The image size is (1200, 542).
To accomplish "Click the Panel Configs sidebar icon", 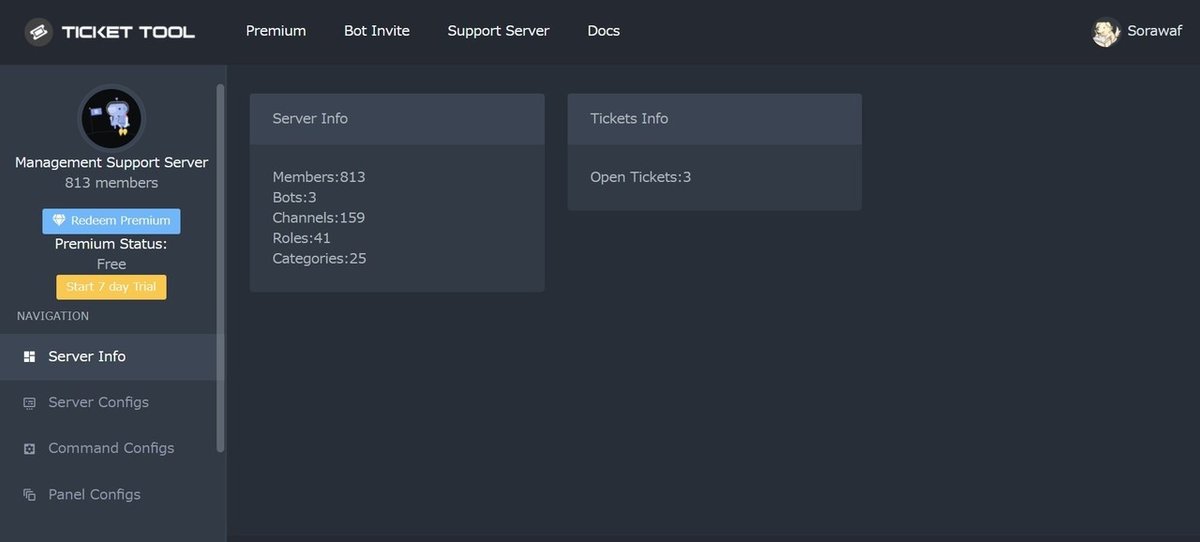I will point(29,495).
